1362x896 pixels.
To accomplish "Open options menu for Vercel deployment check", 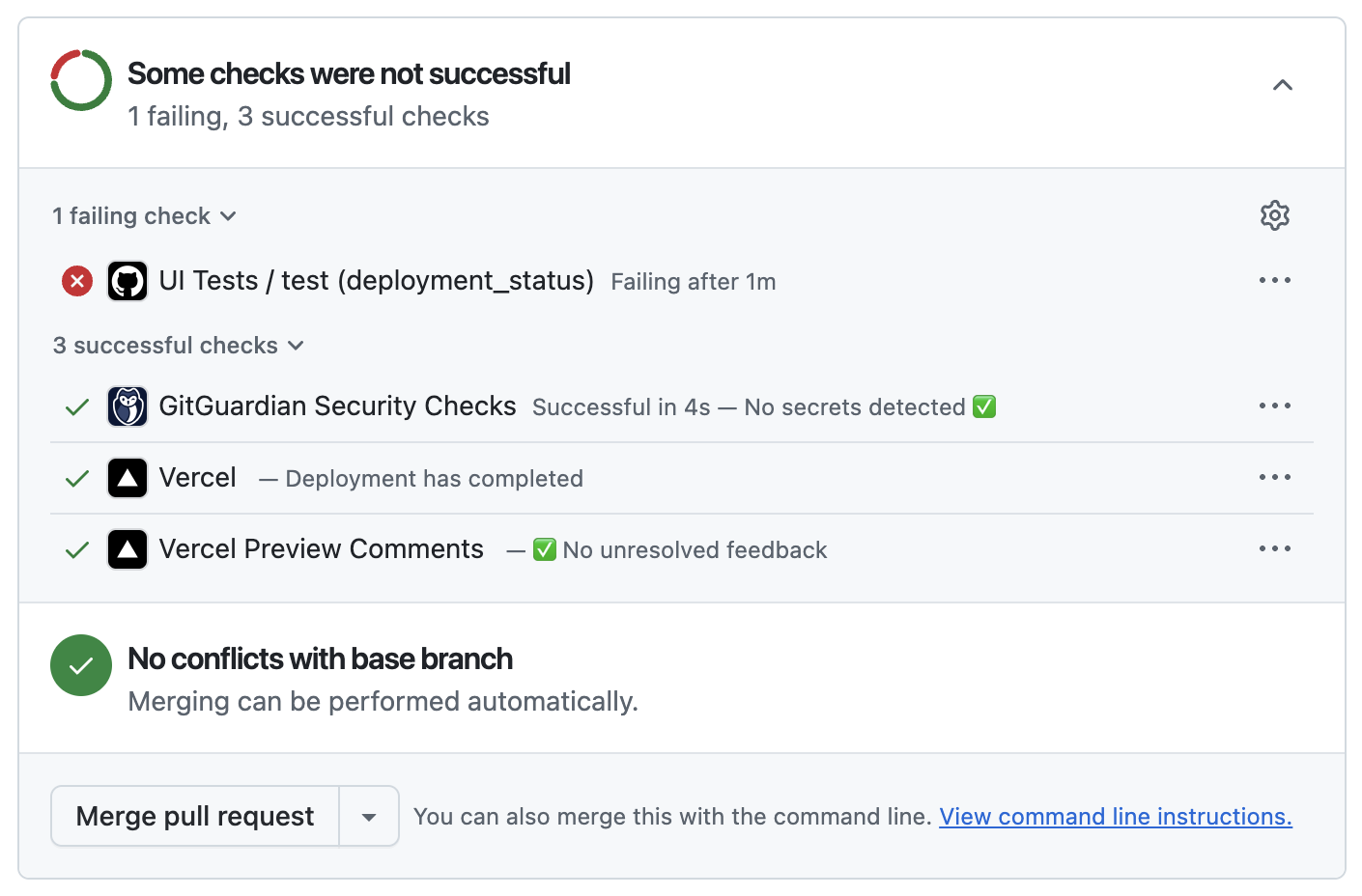I will point(1275,477).
